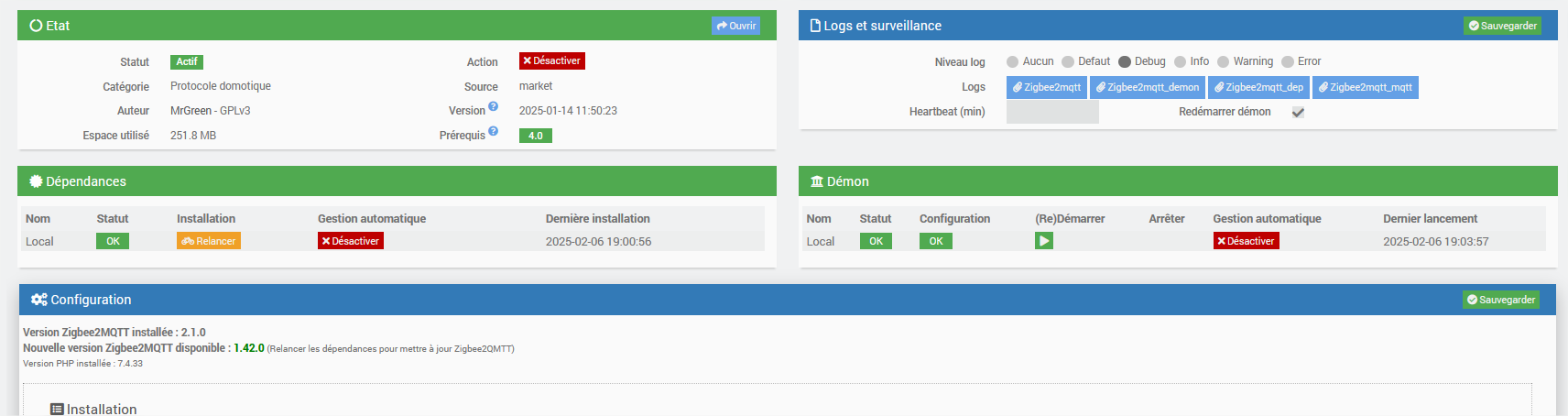Click the Démon Statut OK badge
Screen dimensions: 1568x416
(876, 241)
